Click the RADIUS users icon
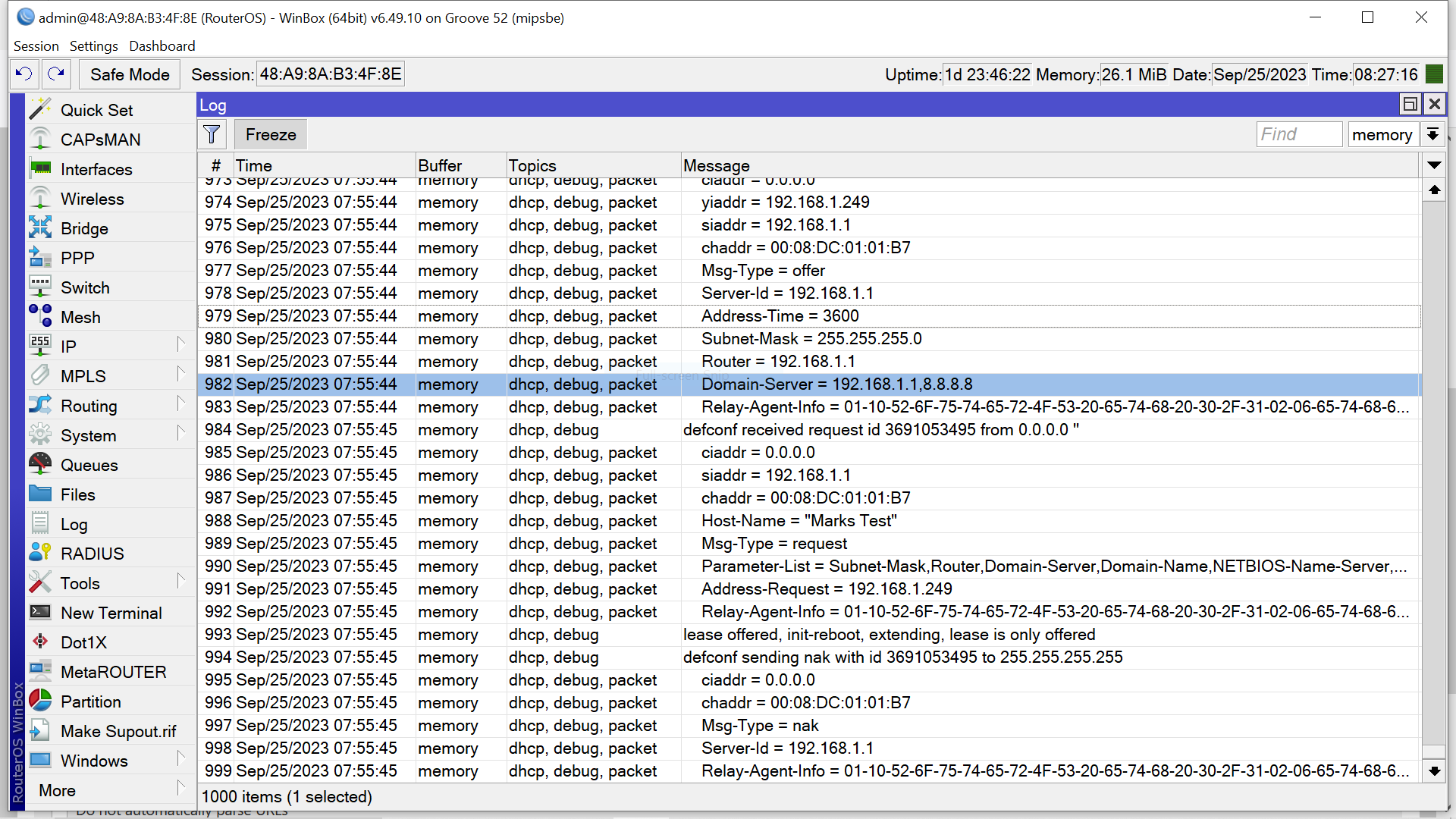The image size is (1456, 819). (x=40, y=554)
